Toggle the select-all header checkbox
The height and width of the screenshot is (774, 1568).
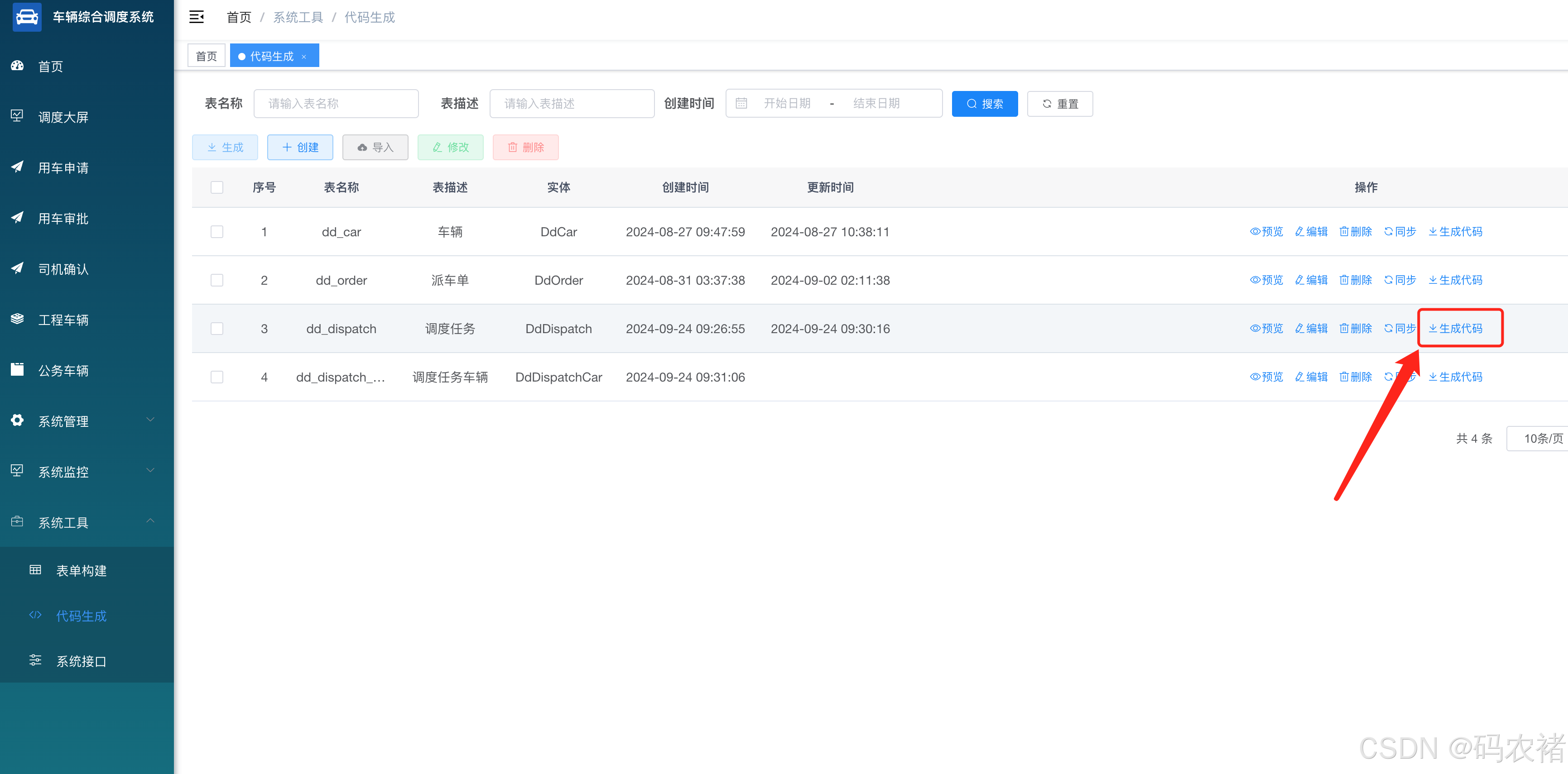(216, 187)
